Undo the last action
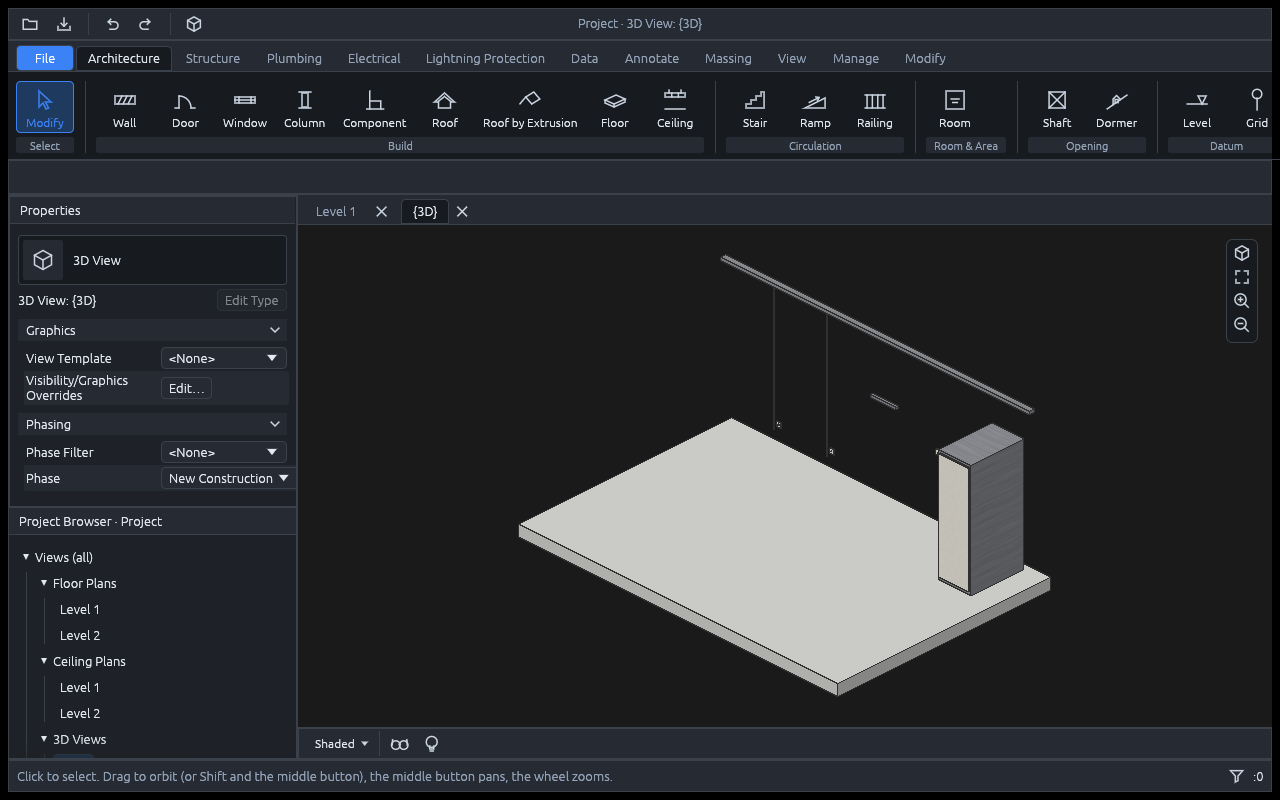This screenshot has height=800, width=1280. 113,24
